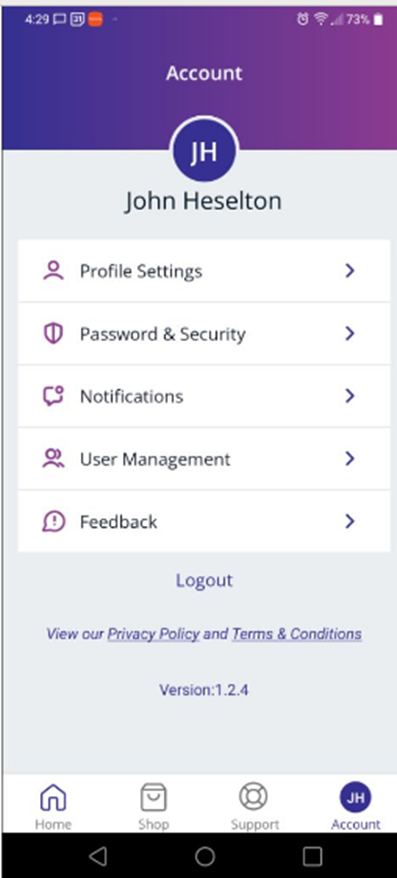
Task: Tap the large JH profile avatar
Action: coord(204,151)
